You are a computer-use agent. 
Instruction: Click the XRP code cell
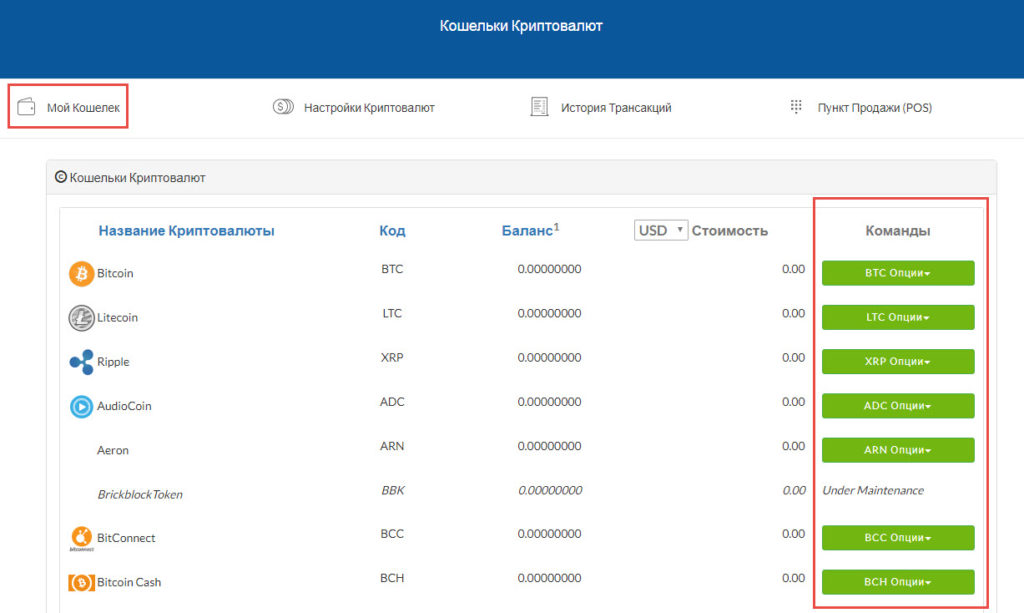pyautogui.click(x=392, y=358)
